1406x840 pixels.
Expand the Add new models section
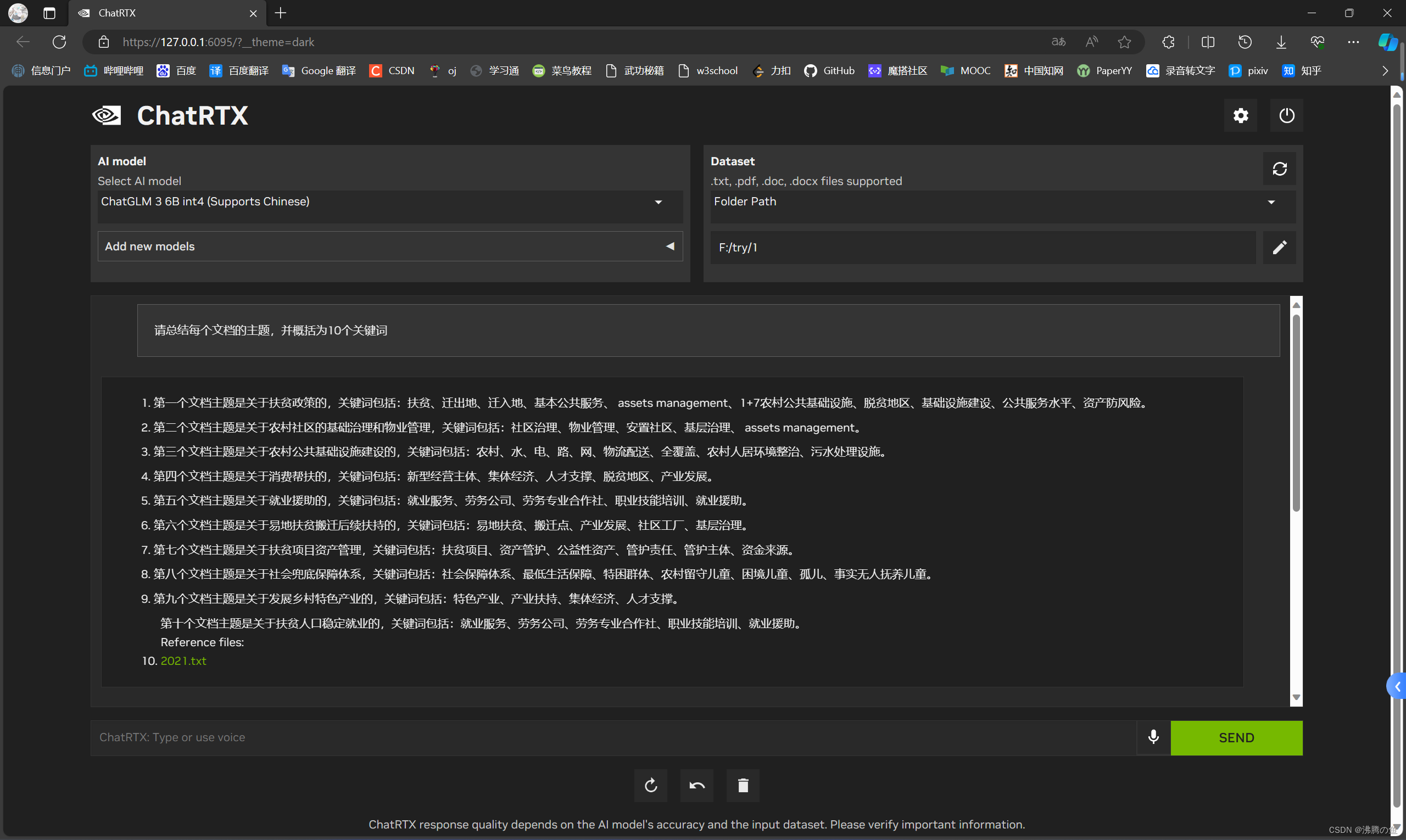tap(389, 246)
